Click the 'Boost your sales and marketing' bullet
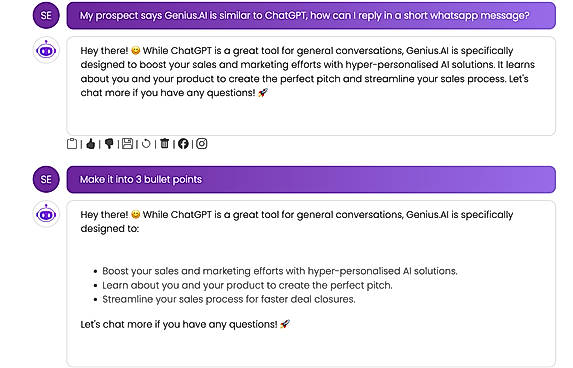 pos(280,271)
